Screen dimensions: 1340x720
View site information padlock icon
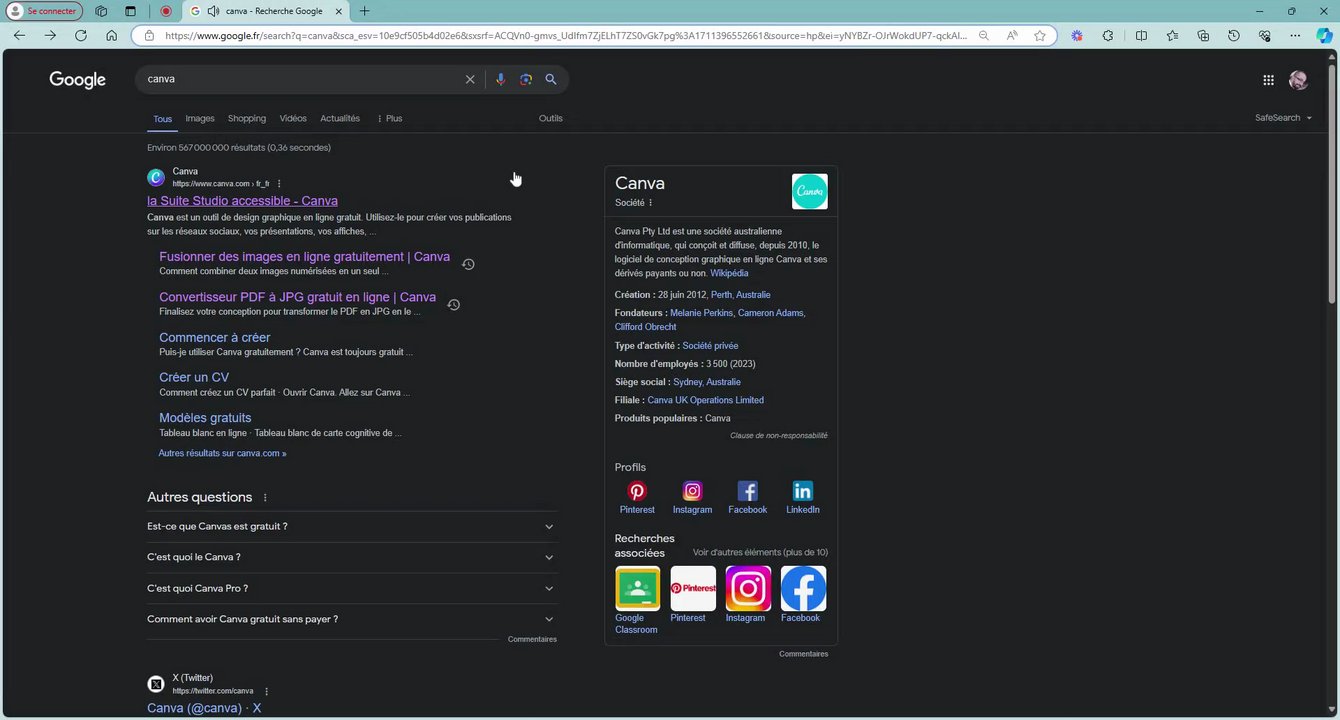149,35
